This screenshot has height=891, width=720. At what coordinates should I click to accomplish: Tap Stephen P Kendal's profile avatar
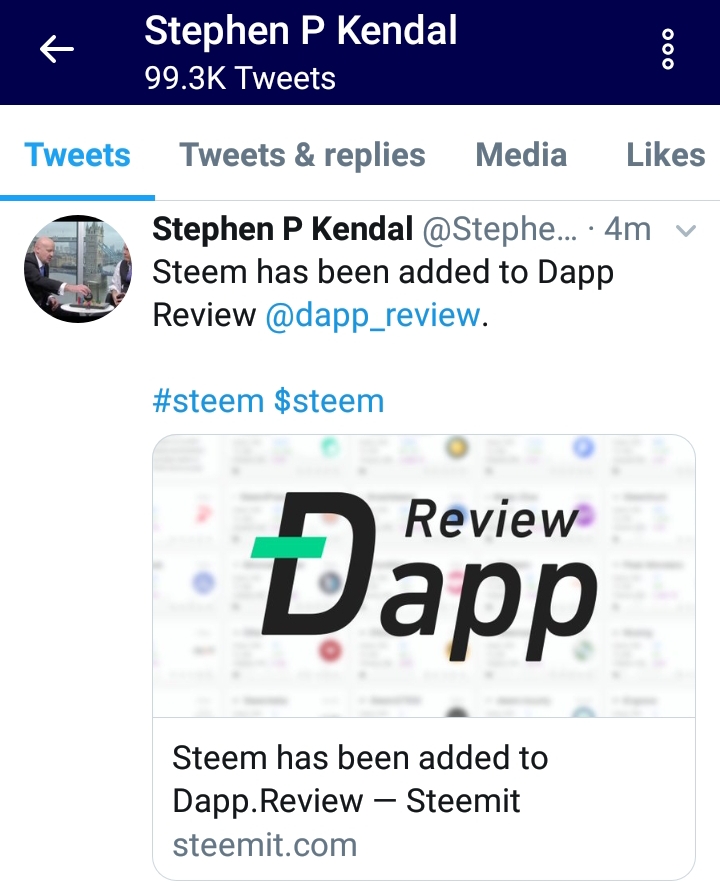tap(78, 269)
